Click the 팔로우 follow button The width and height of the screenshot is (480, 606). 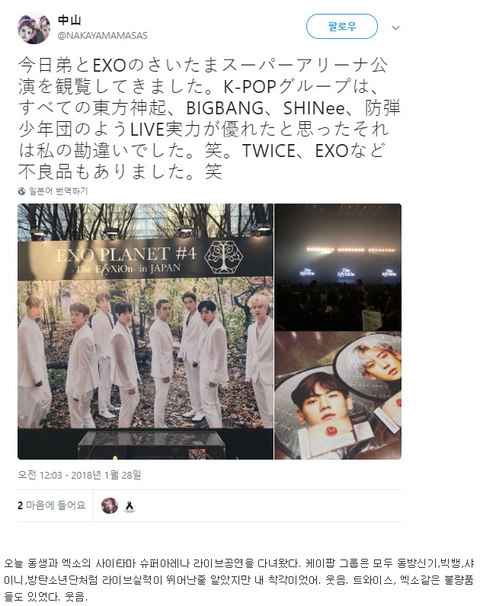[342, 27]
